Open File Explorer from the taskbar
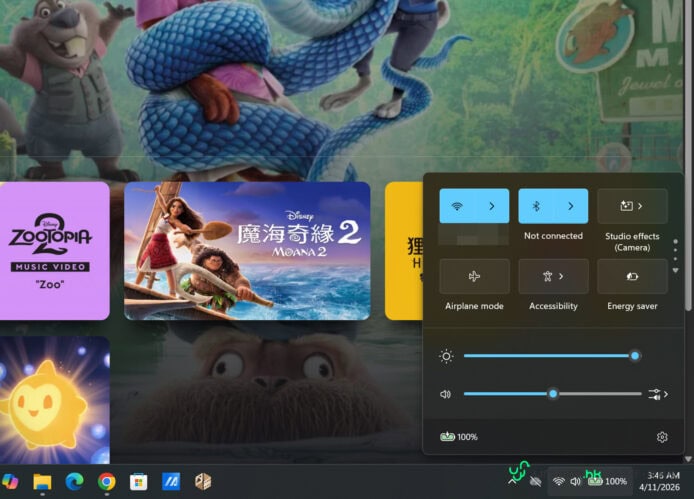Screen dimensions: 694x499 click(42, 481)
